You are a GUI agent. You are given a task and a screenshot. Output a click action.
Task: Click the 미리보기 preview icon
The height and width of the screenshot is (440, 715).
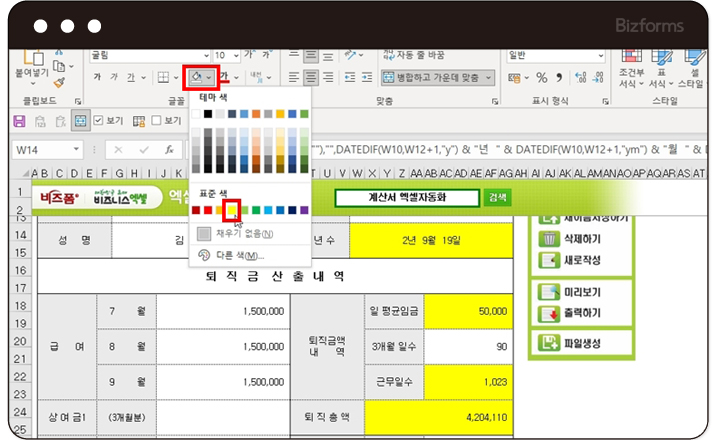pos(549,292)
